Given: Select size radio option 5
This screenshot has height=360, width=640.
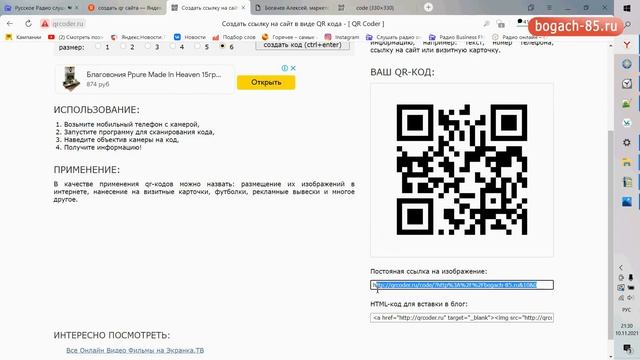Looking at the screenshot, I should [x=198, y=47].
